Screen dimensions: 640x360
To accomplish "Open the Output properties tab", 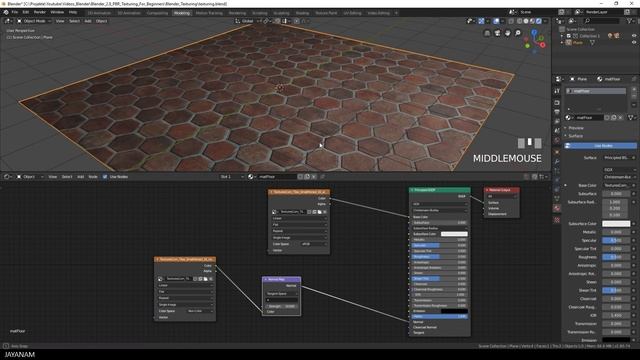I will click(557, 112).
